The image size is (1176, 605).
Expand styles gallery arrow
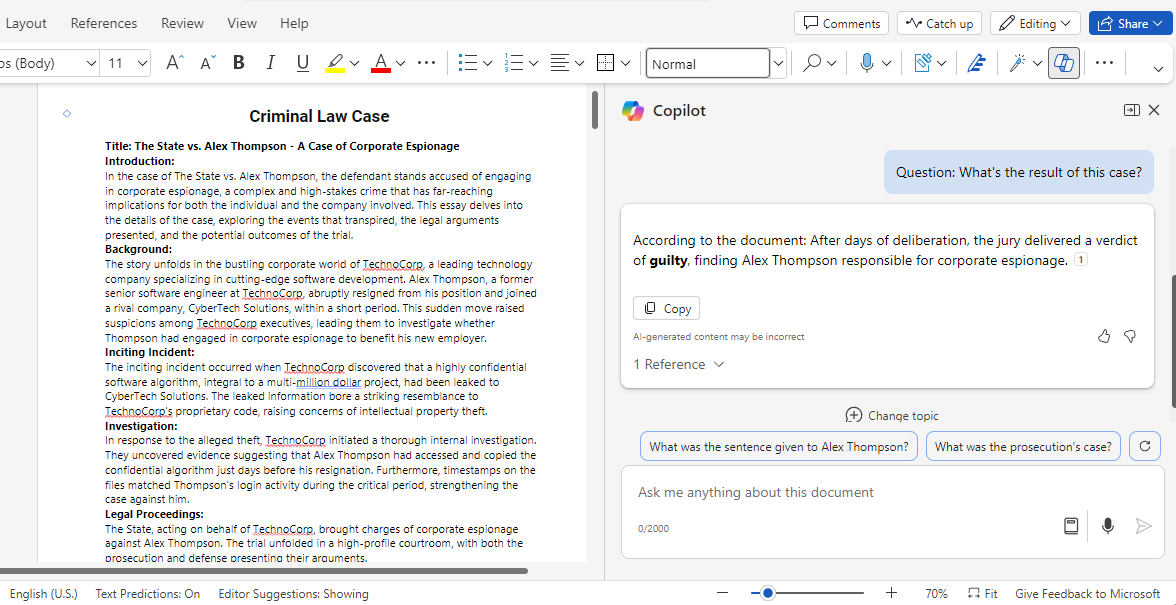(778, 64)
